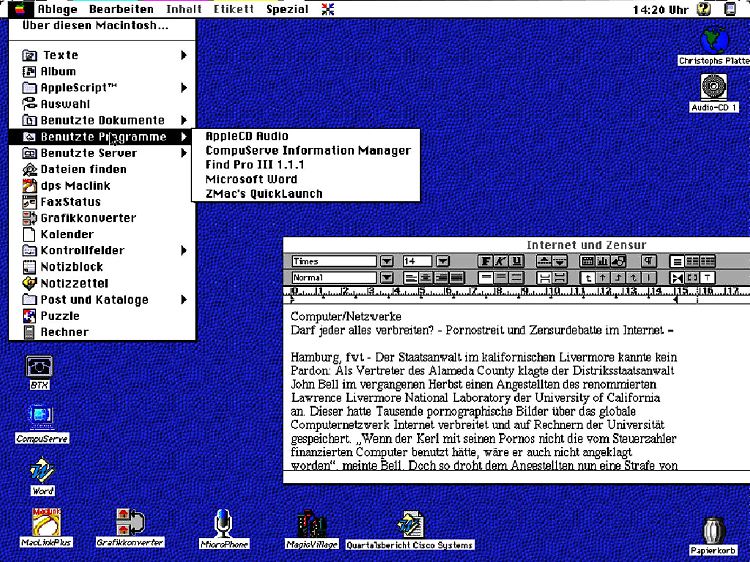Click the insert chart icon in Word ribbon
The height and width of the screenshot is (562, 750).
[602, 261]
